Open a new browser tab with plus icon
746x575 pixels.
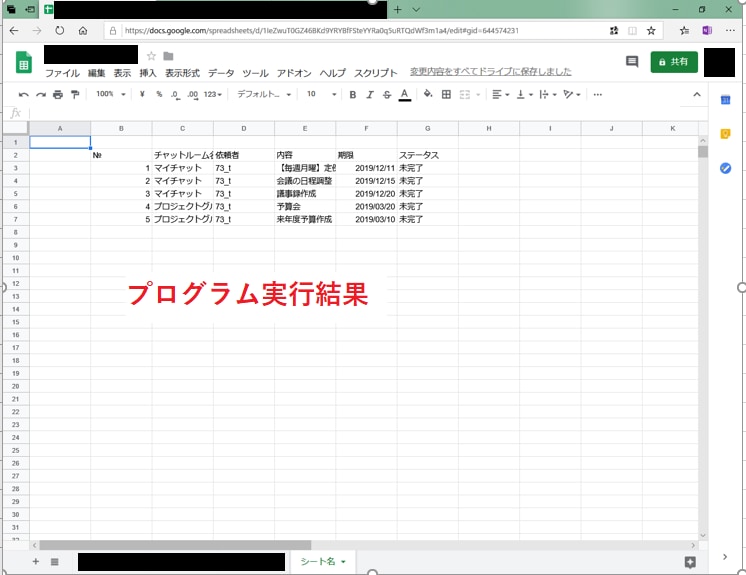tap(398, 9)
